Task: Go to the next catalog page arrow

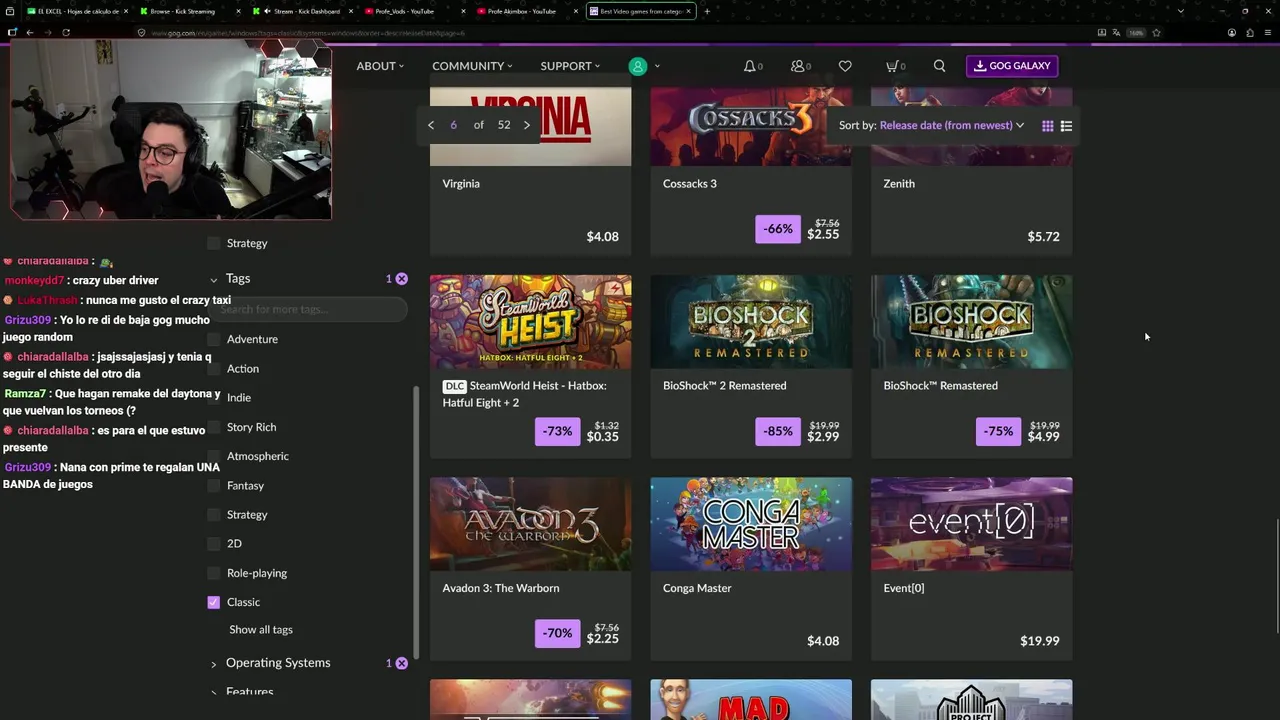Action: click(x=527, y=125)
